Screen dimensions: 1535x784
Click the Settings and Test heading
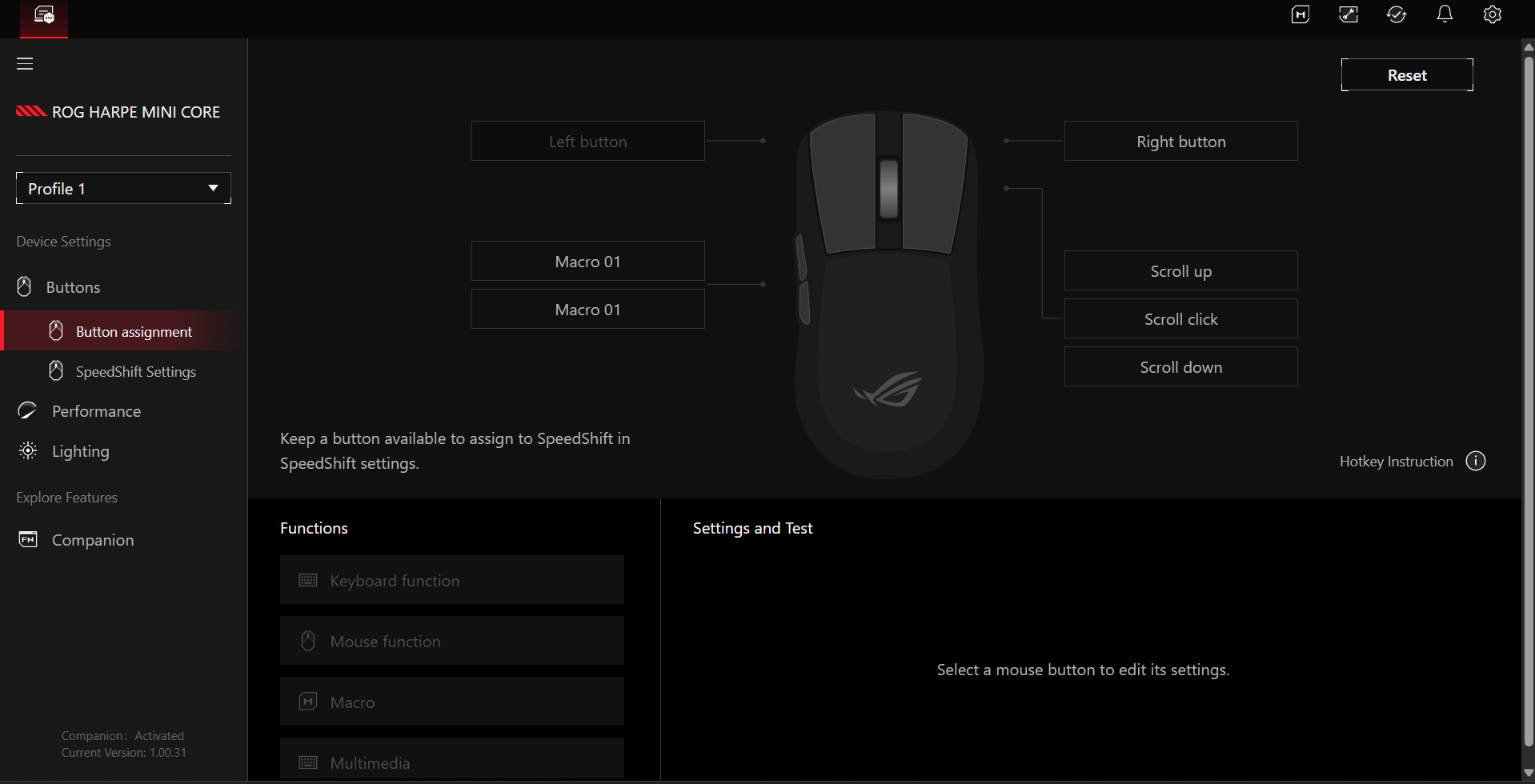tap(752, 528)
